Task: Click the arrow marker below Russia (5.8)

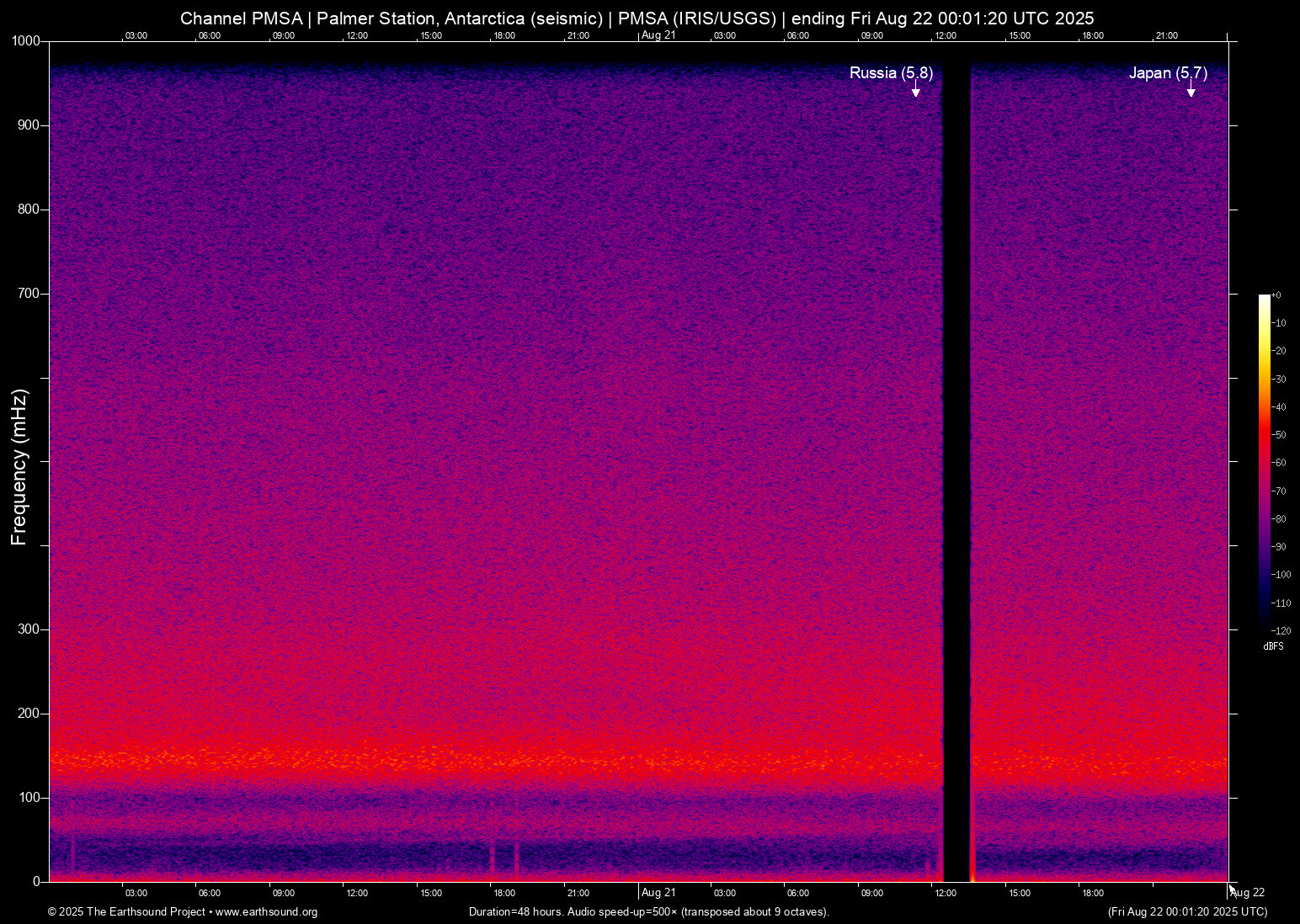Action: pyautogui.click(x=916, y=90)
